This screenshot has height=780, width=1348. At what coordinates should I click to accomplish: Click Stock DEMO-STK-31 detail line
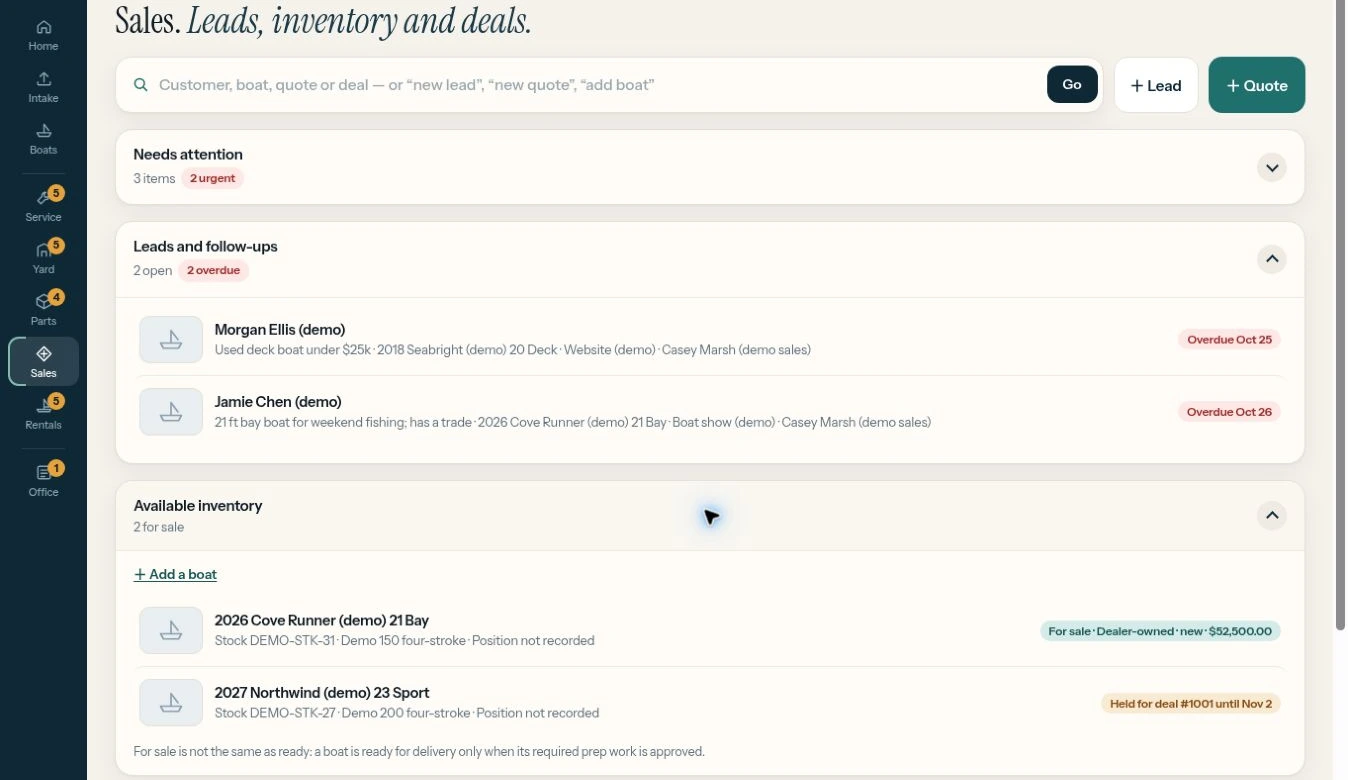(404, 641)
